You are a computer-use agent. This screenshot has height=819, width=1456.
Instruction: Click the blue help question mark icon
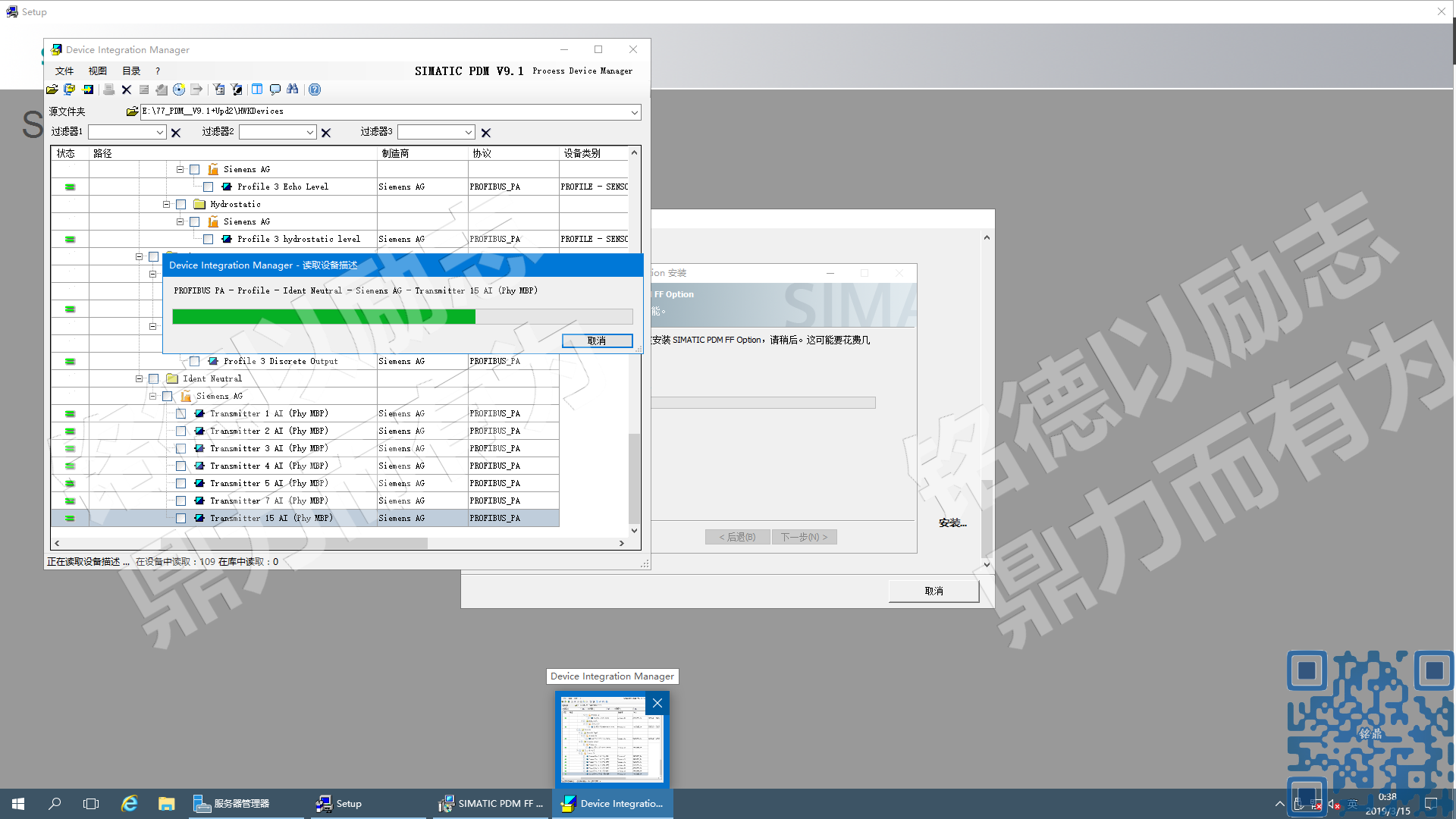315,89
